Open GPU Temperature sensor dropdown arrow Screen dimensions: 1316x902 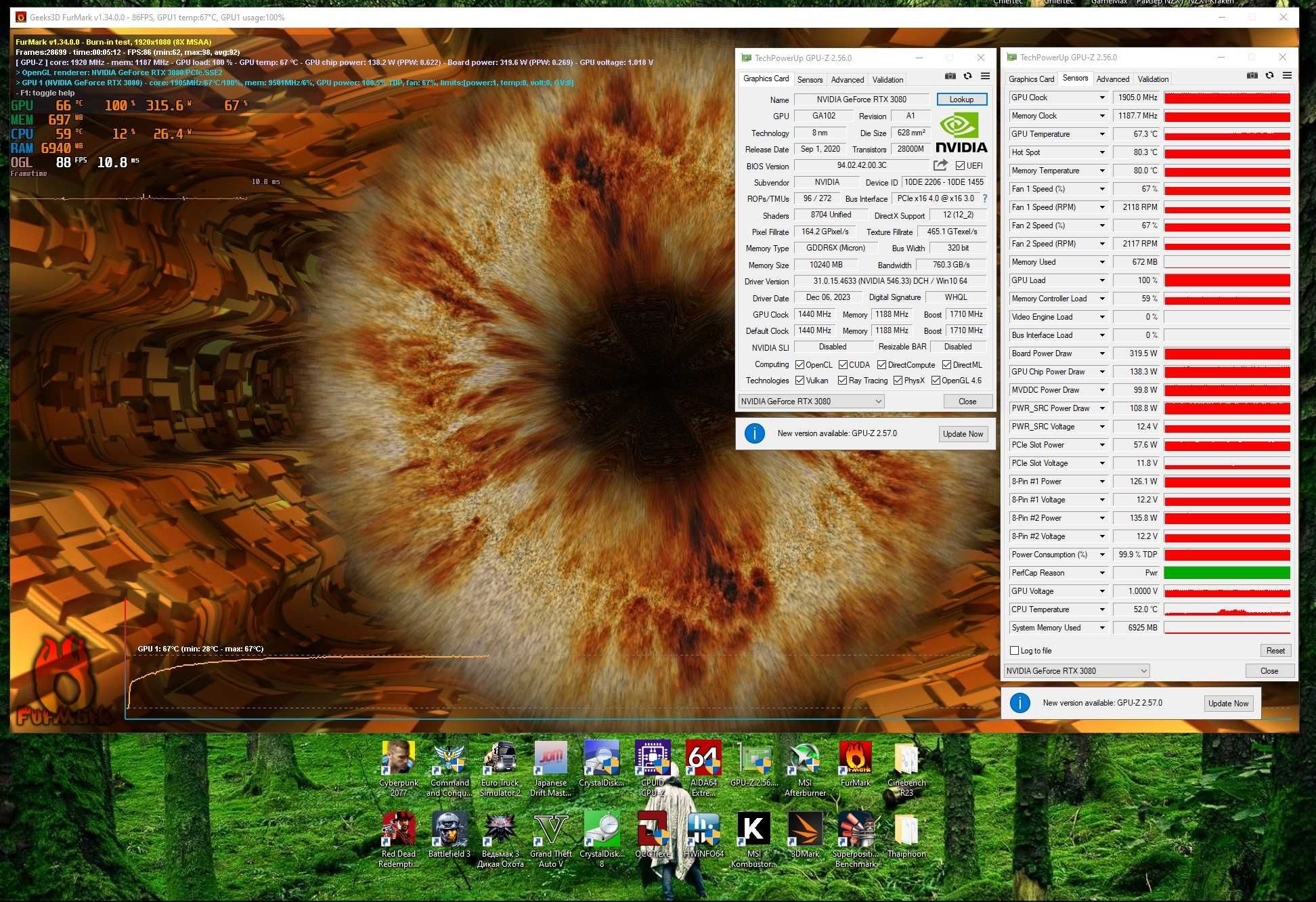point(1102,134)
